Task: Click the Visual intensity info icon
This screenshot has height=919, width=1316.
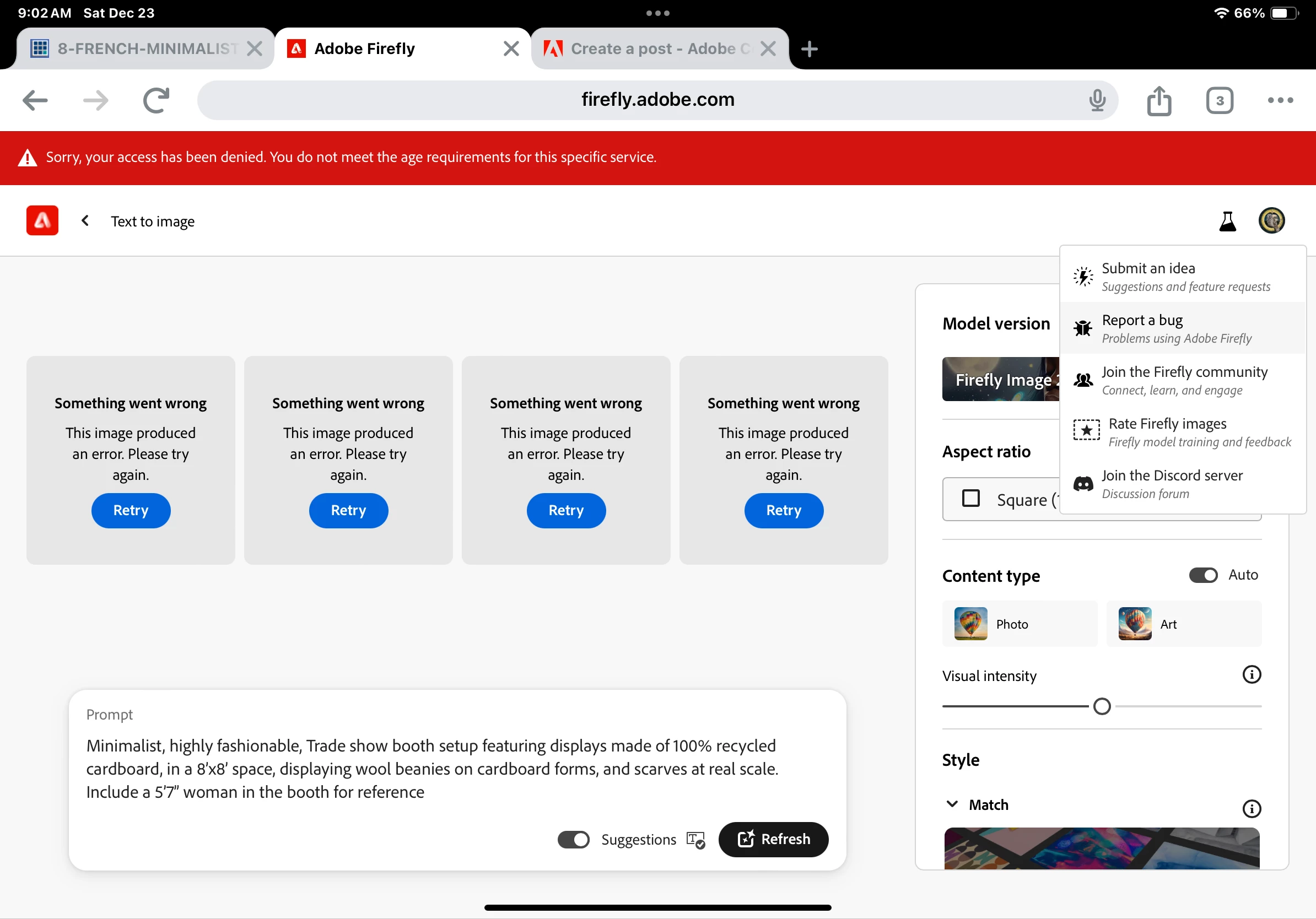Action: tap(1251, 675)
